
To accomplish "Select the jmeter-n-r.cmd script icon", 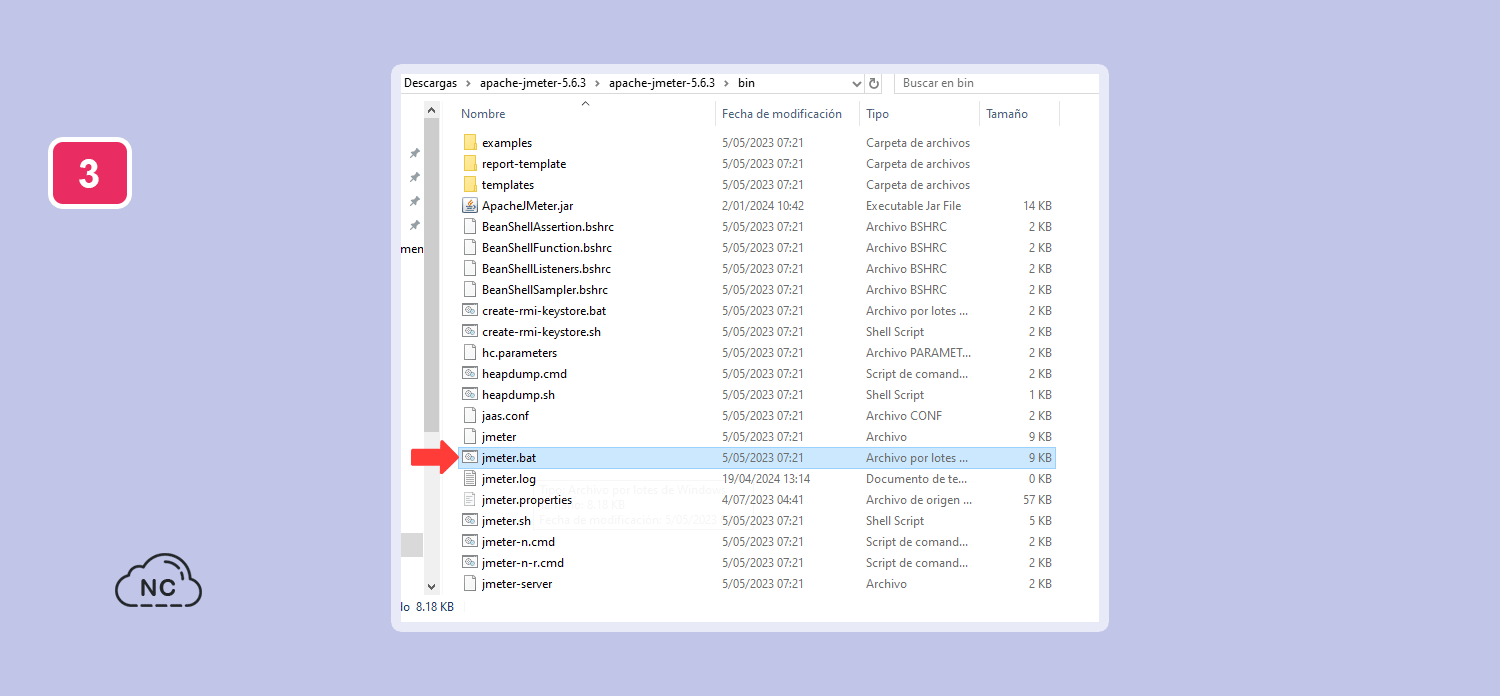I will click(470, 562).
